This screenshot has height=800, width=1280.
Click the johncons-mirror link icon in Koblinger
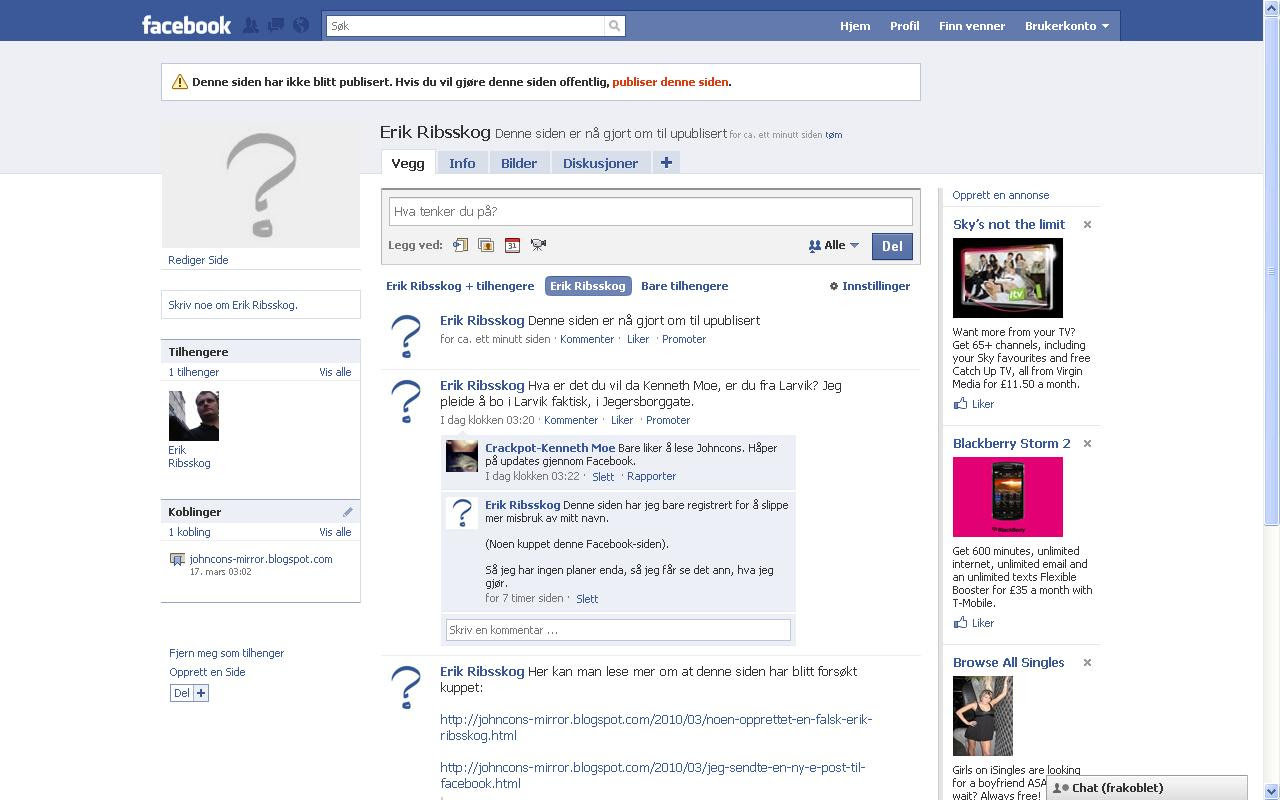click(177, 560)
